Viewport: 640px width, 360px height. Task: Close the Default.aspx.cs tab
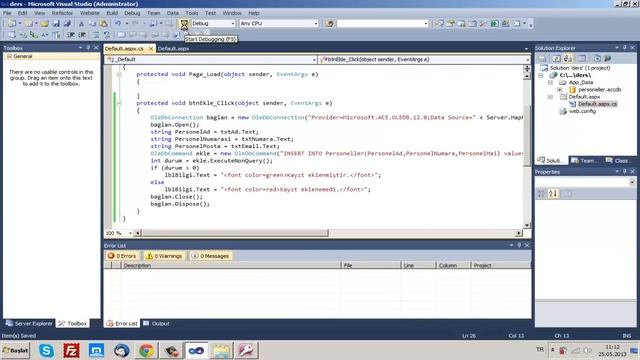[x=151, y=49]
